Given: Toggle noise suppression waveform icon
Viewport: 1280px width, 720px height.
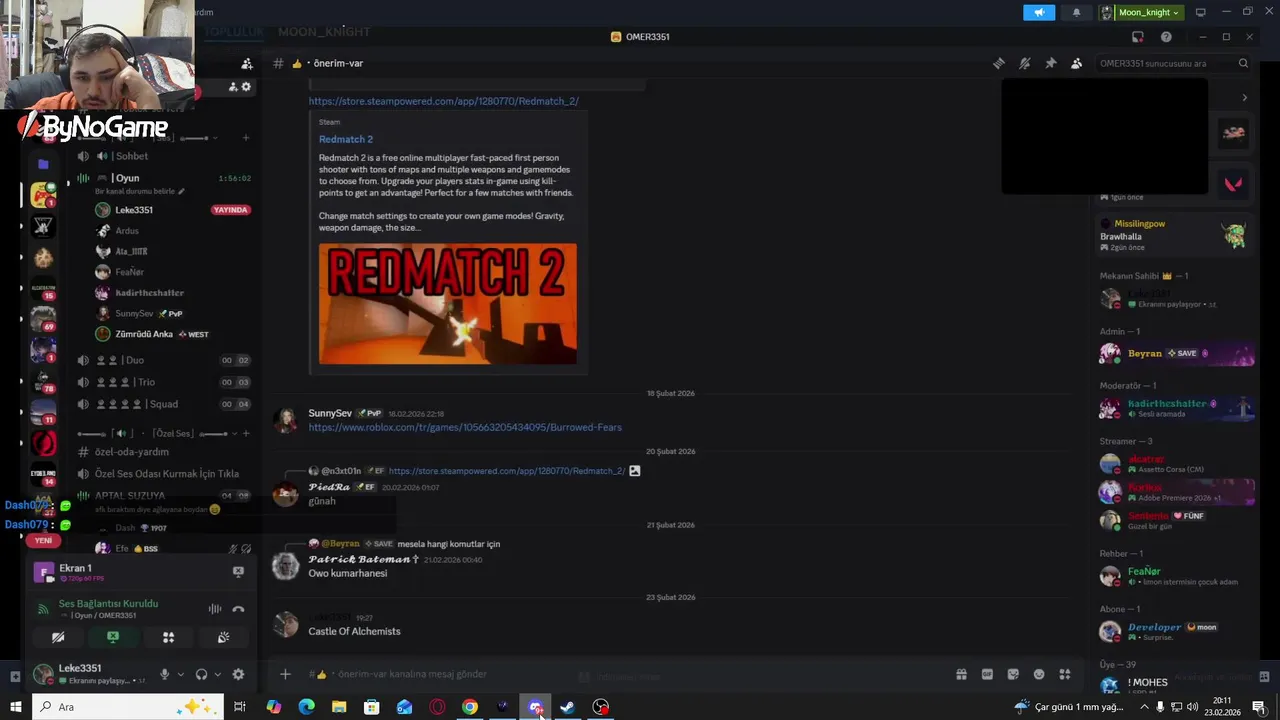Looking at the screenshot, I should [x=214, y=609].
